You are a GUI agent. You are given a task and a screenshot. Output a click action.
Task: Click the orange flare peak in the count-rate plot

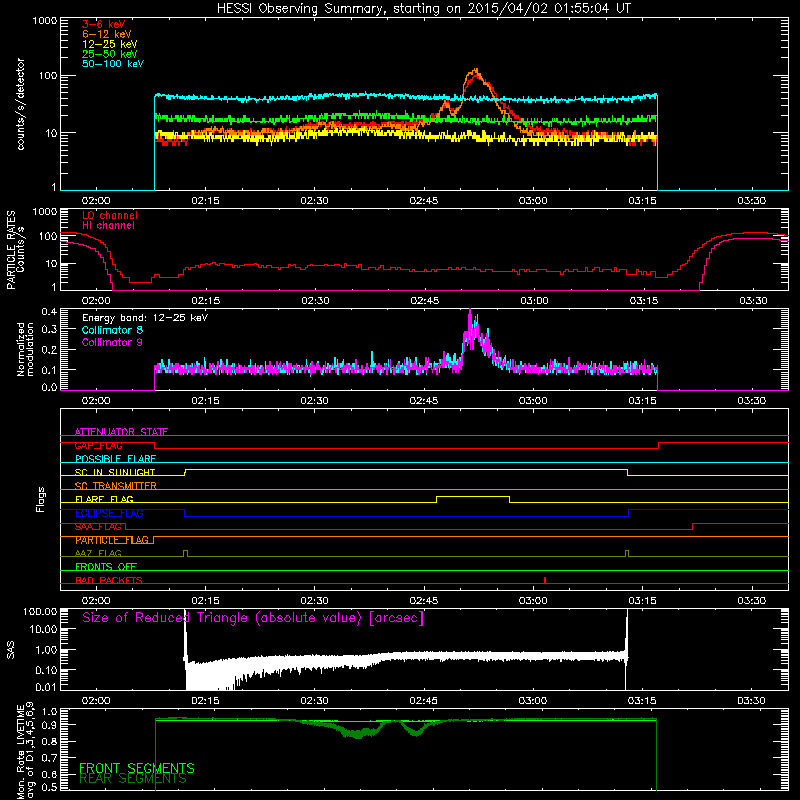pos(476,72)
